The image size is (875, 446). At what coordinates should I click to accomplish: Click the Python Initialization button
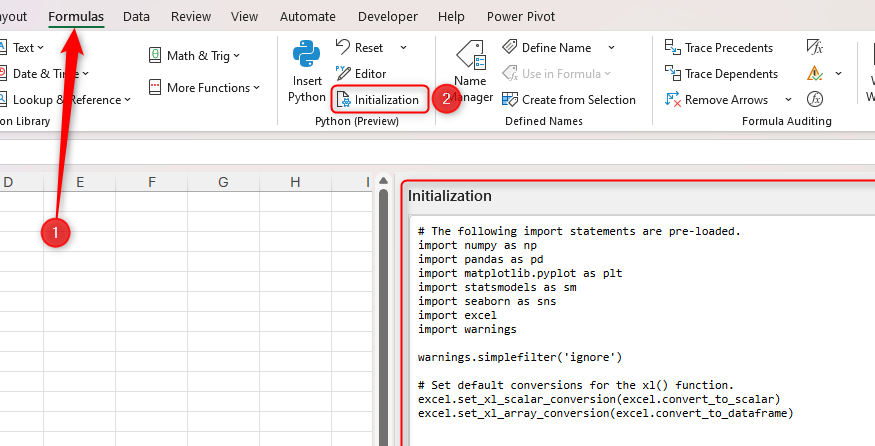click(x=380, y=100)
